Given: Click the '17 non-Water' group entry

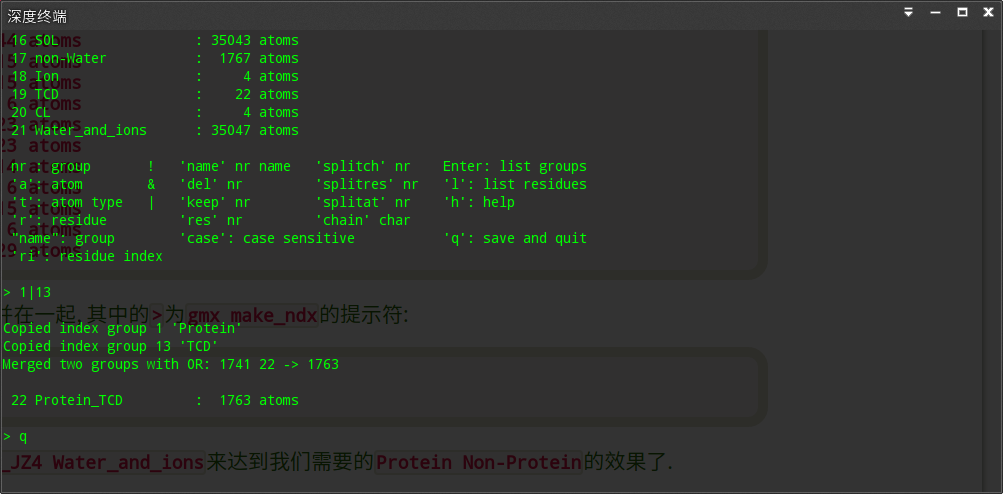Looking at the screenshot, I should pos(154,58).
